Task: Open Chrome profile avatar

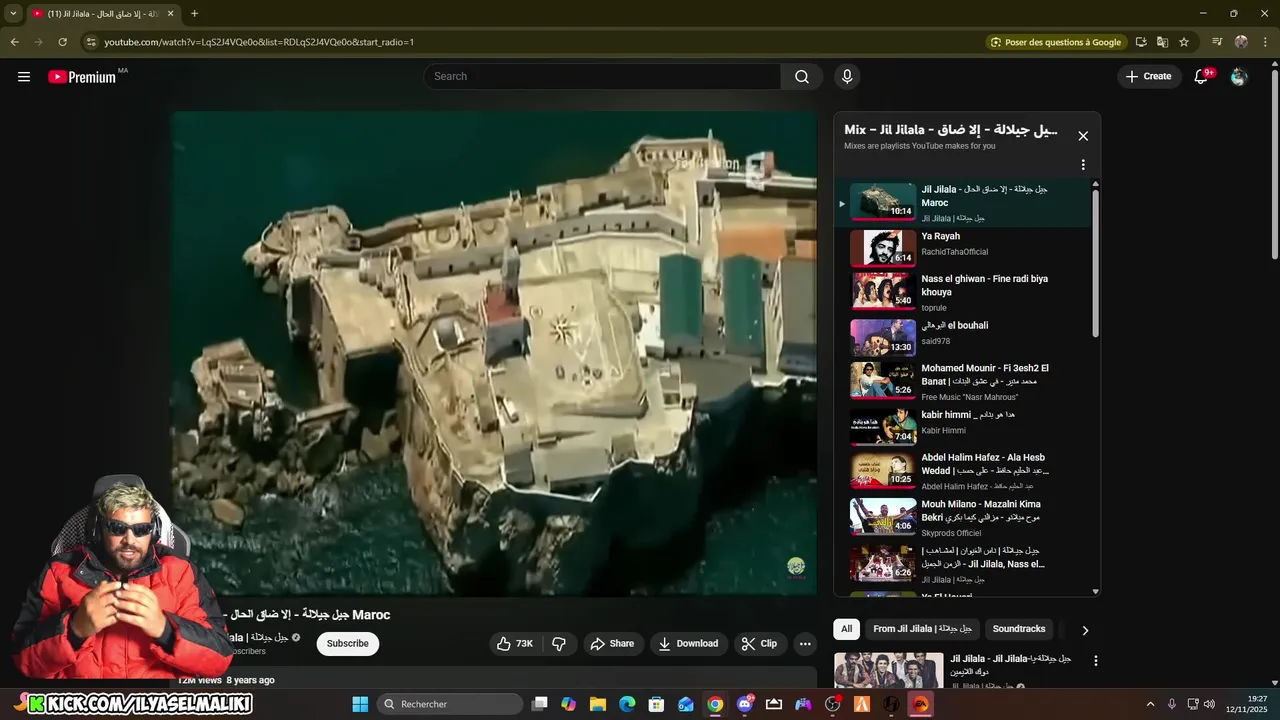Action: 1241,42
